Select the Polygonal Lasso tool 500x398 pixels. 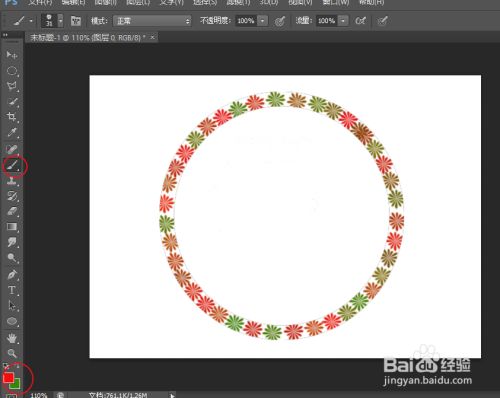(x=12, y=86)
